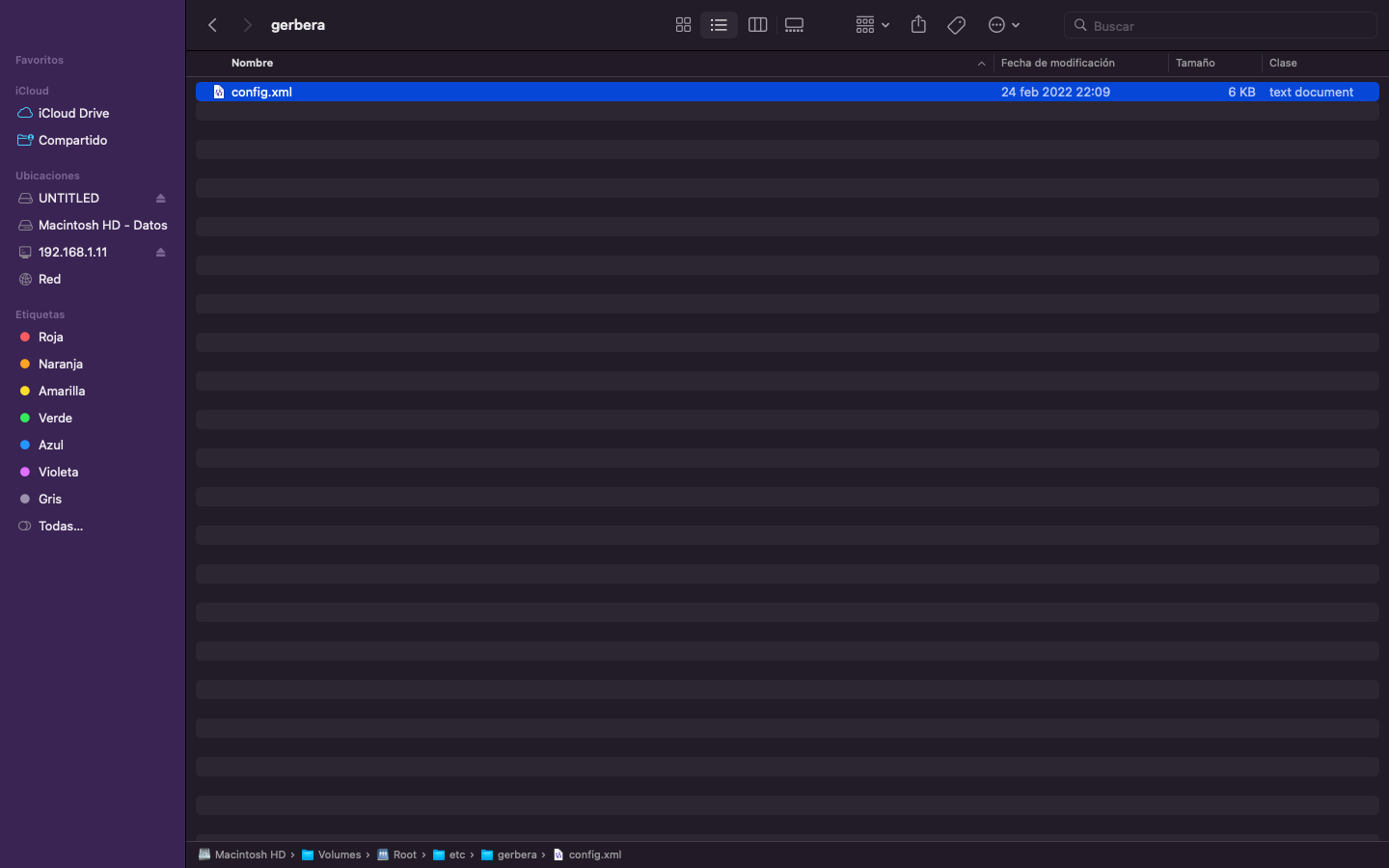This screenshot has height=868, width=1389.
Task: Open iCloud Drive in sidebar
Action: pos(73,113)
